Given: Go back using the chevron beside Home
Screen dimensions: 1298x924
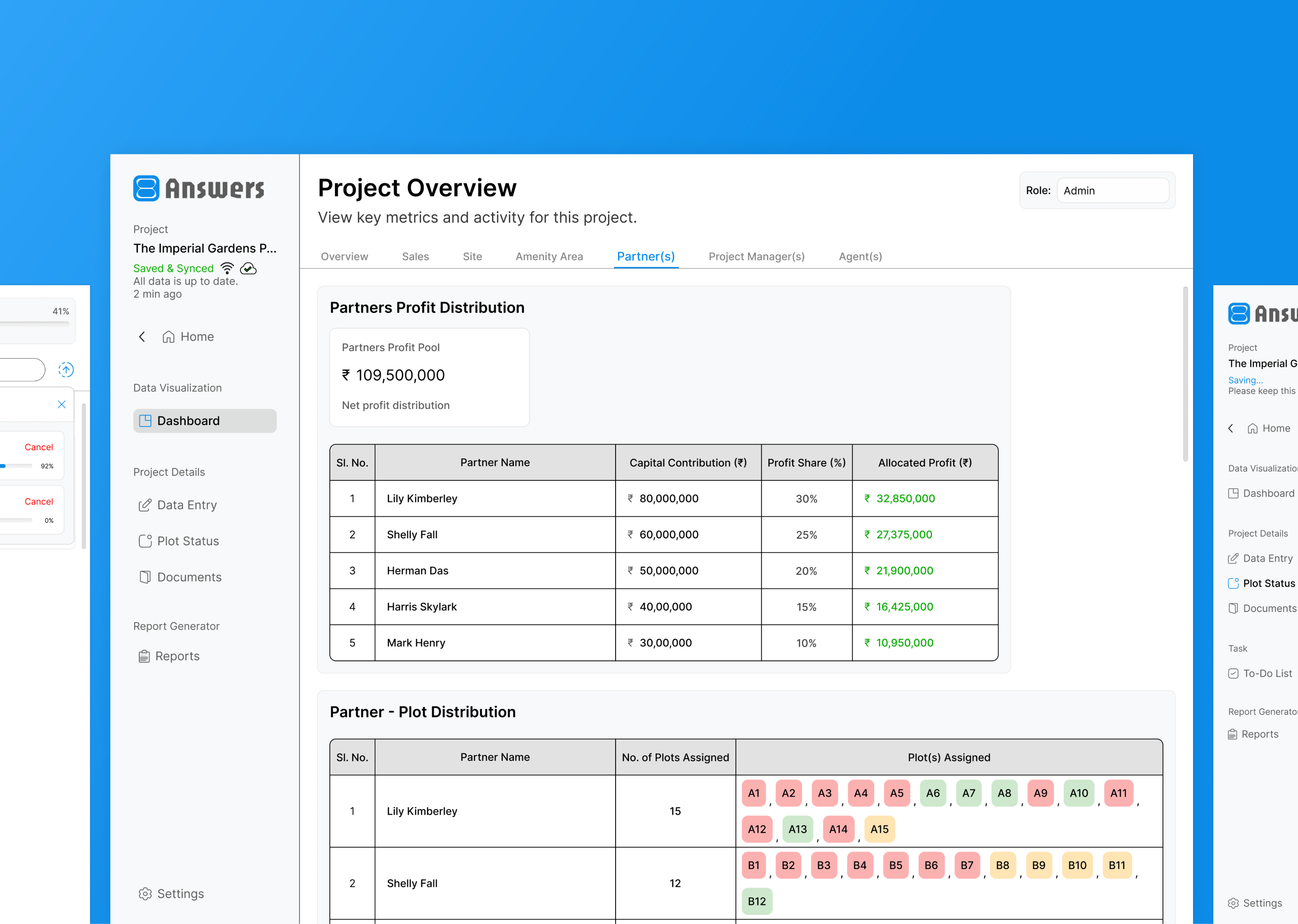Looking at the screenshot, I should 142,337.
